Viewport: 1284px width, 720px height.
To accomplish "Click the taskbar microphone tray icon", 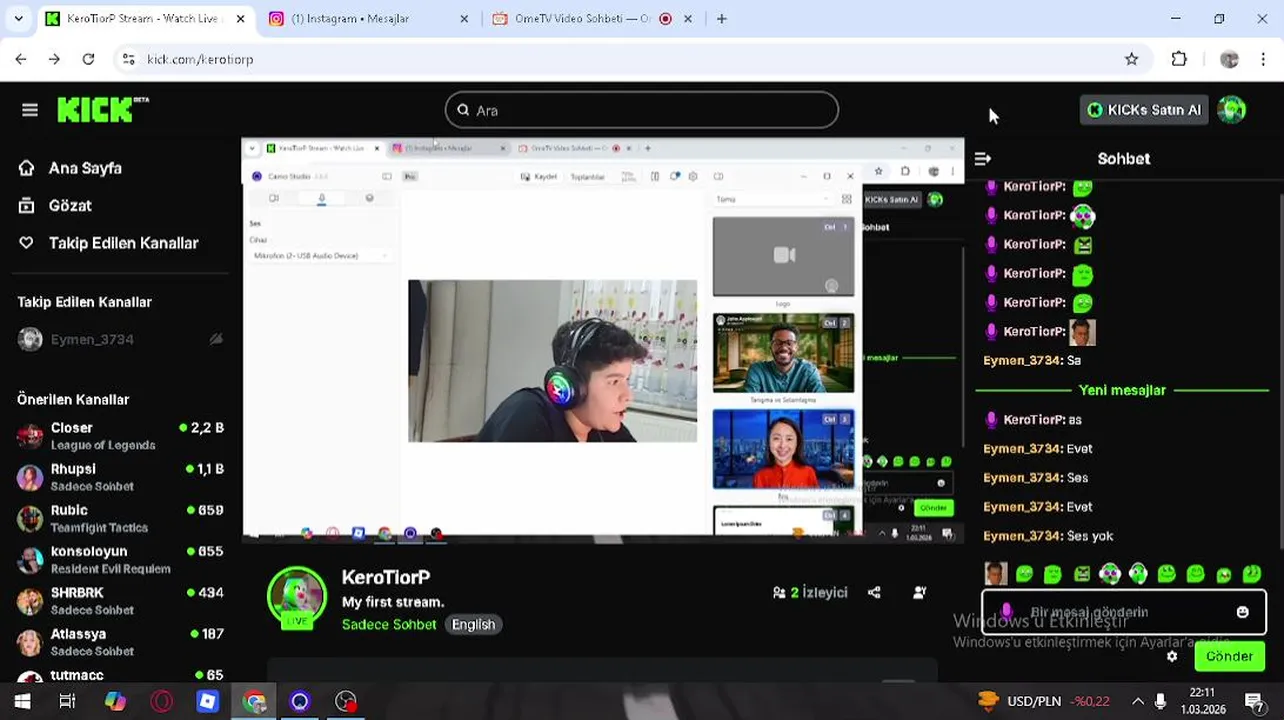I will 1160,701.
